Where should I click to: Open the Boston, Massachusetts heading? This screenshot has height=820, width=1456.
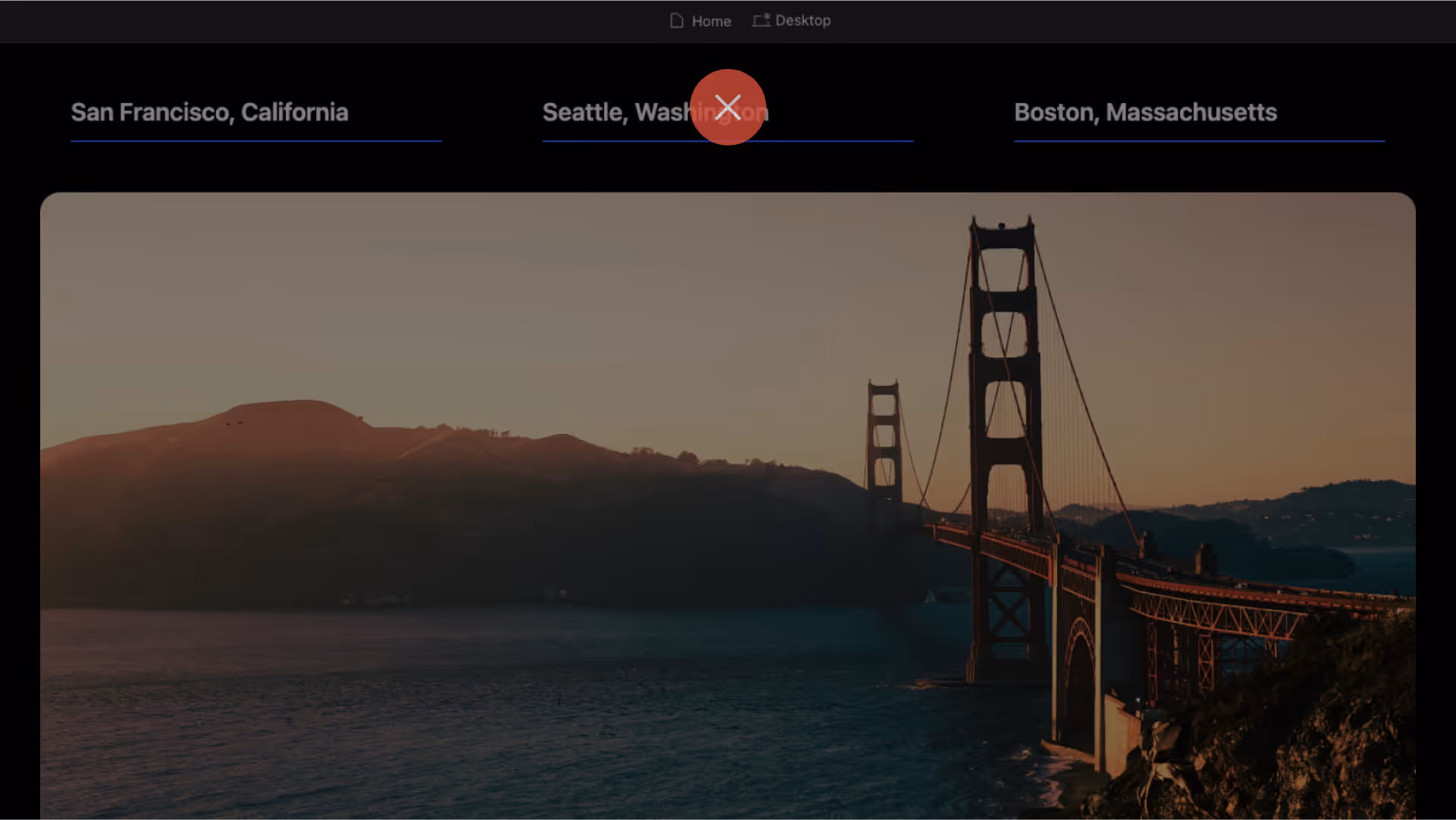pos(1145,112)
